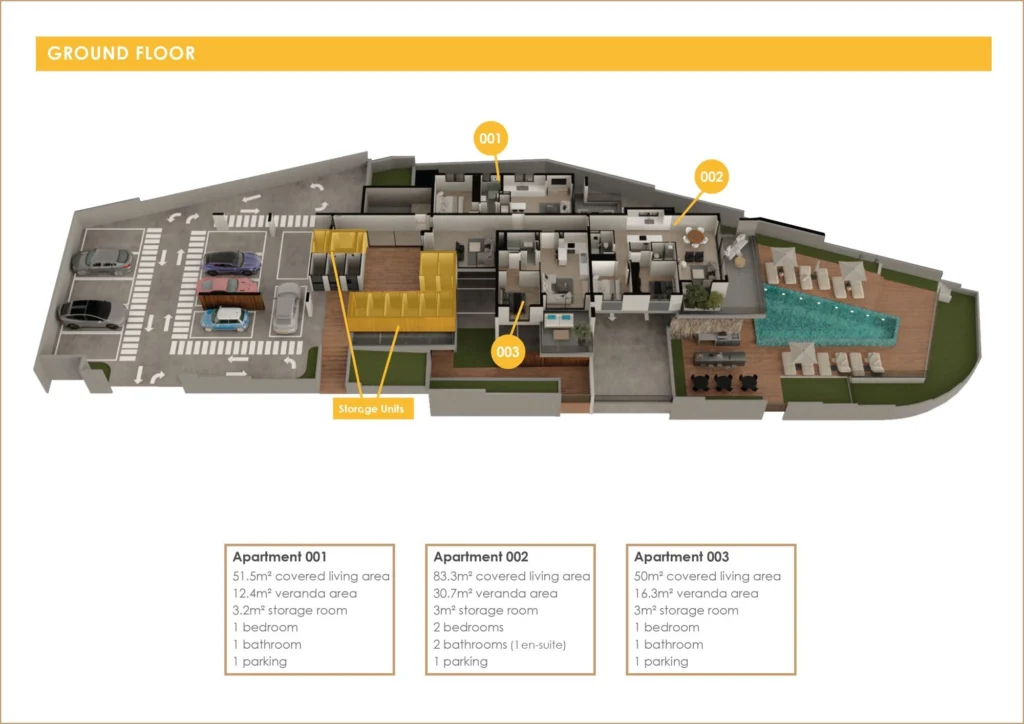1024x724 pixels.
Task: Select the white car in parking lot
Action: click(287, 308)
